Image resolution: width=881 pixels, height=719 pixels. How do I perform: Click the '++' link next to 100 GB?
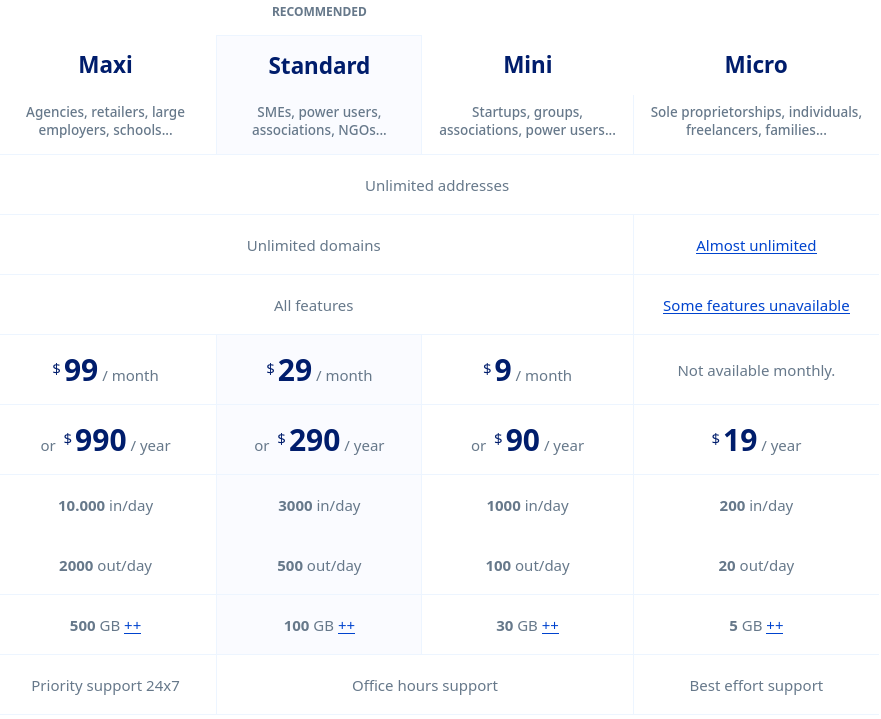(346, 625)
